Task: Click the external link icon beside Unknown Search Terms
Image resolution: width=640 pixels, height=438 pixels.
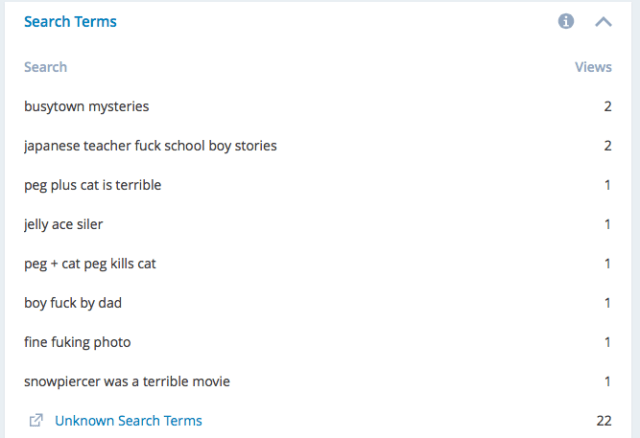Action: (x=36, y=421)
